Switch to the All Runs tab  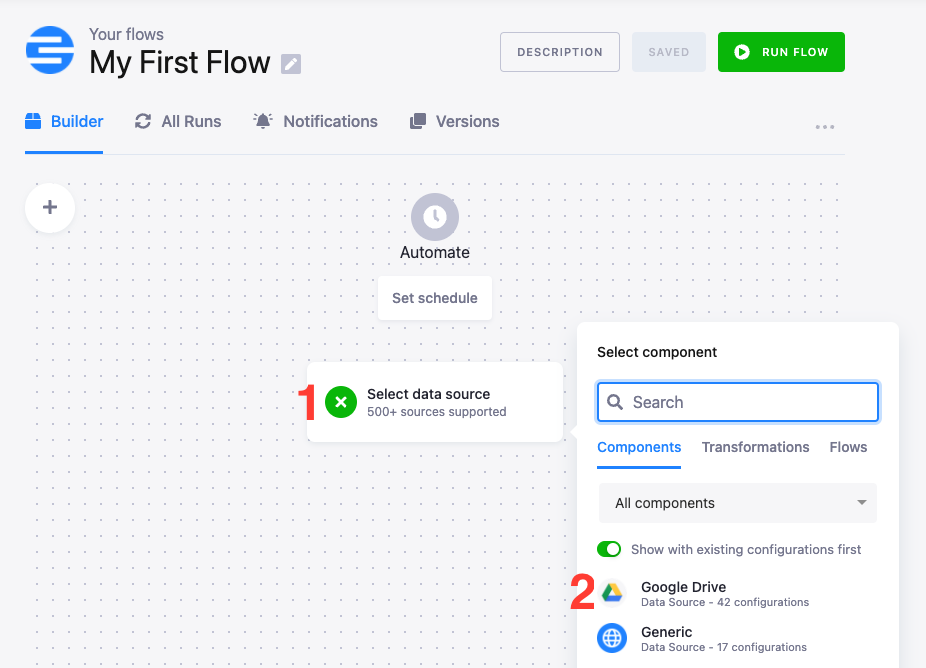tap(178, 121)
